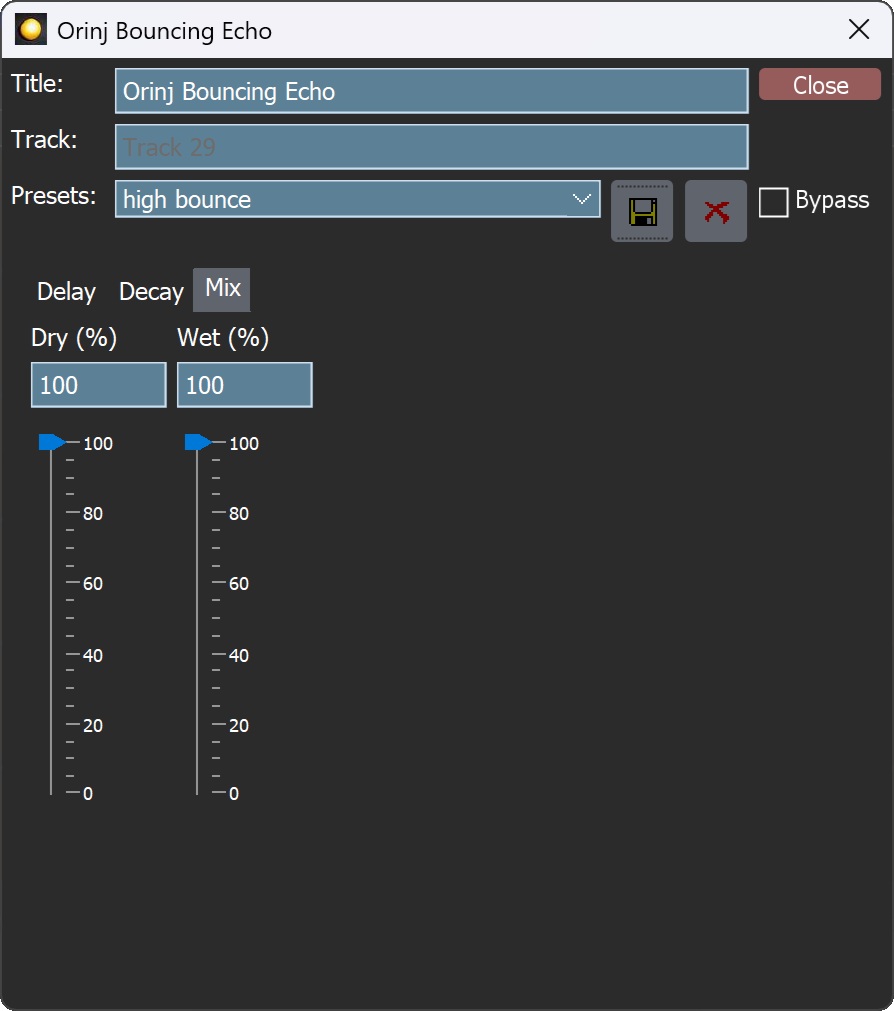Set the Dry slider to 40 mark
894x1011 pixels.
[x=51, y=654]
